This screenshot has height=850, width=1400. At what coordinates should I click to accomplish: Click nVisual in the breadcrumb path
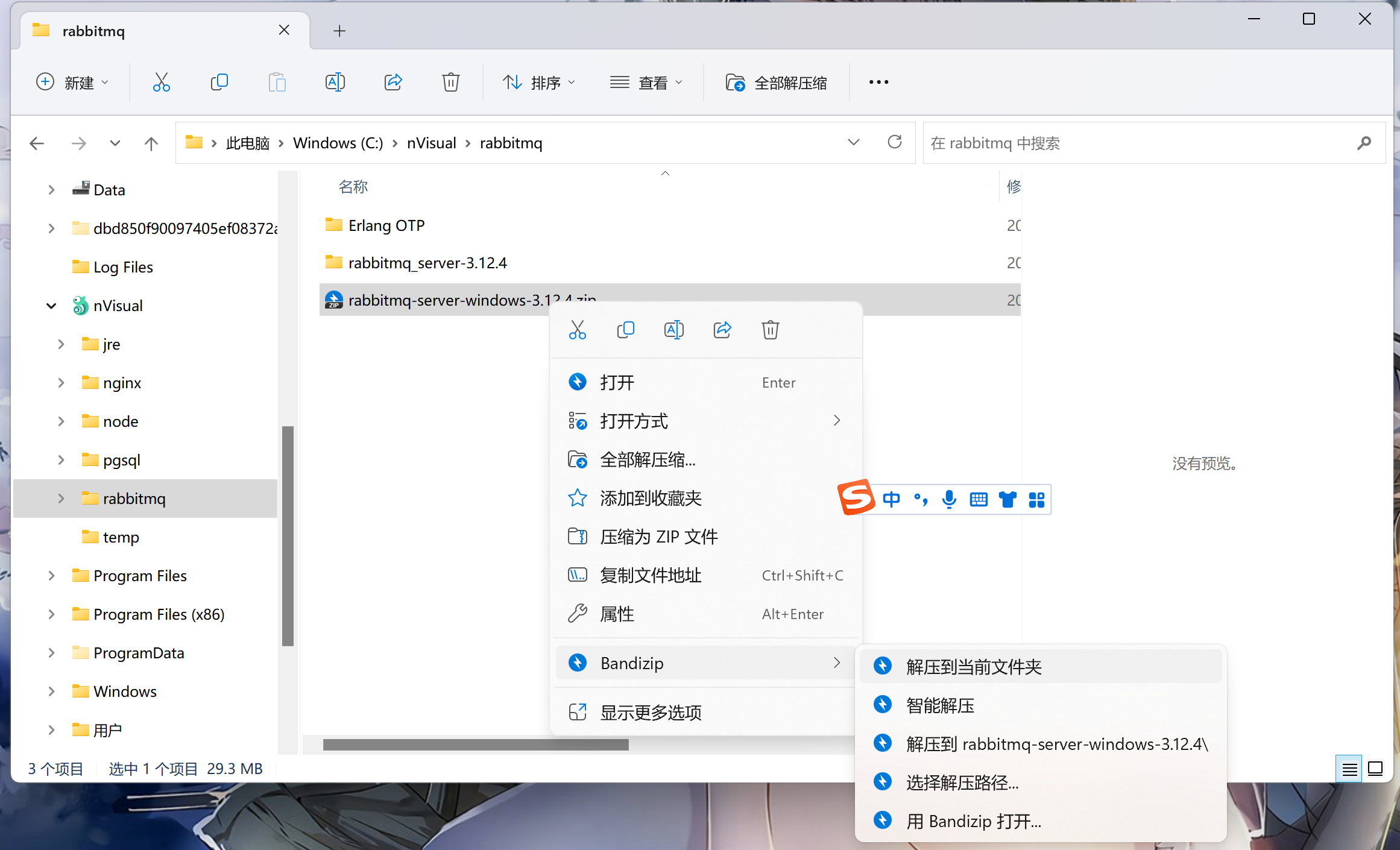[431, 143]
